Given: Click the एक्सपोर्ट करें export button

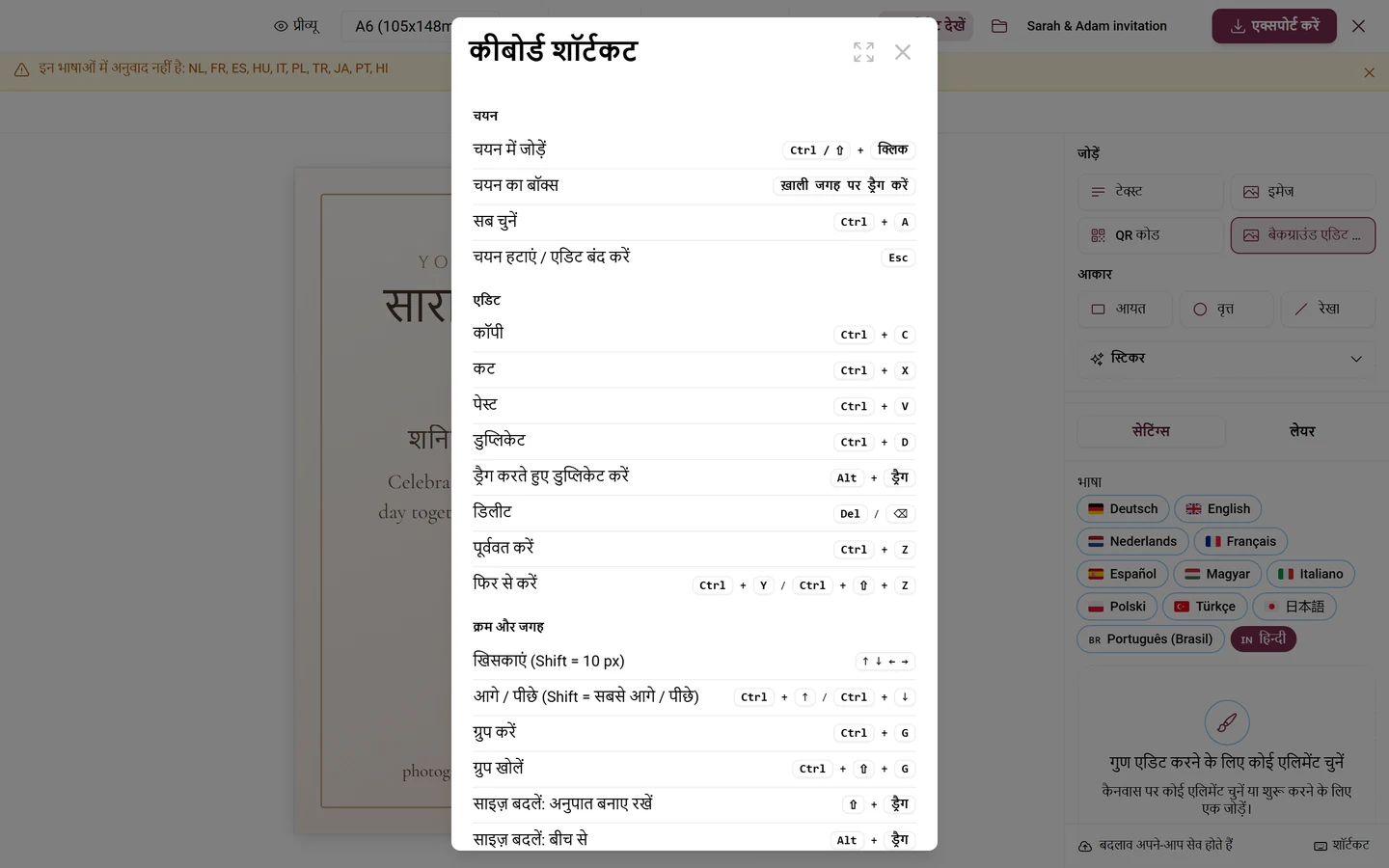Looking at the screenshot, I should pyautogui.click(x=1274, y=26).
